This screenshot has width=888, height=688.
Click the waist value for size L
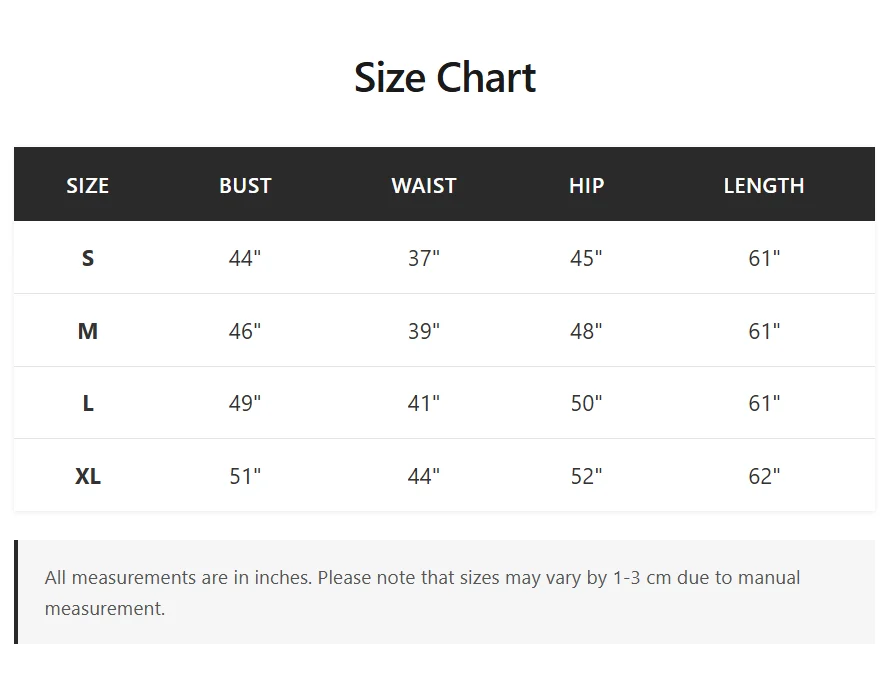[x=423, y=404]
